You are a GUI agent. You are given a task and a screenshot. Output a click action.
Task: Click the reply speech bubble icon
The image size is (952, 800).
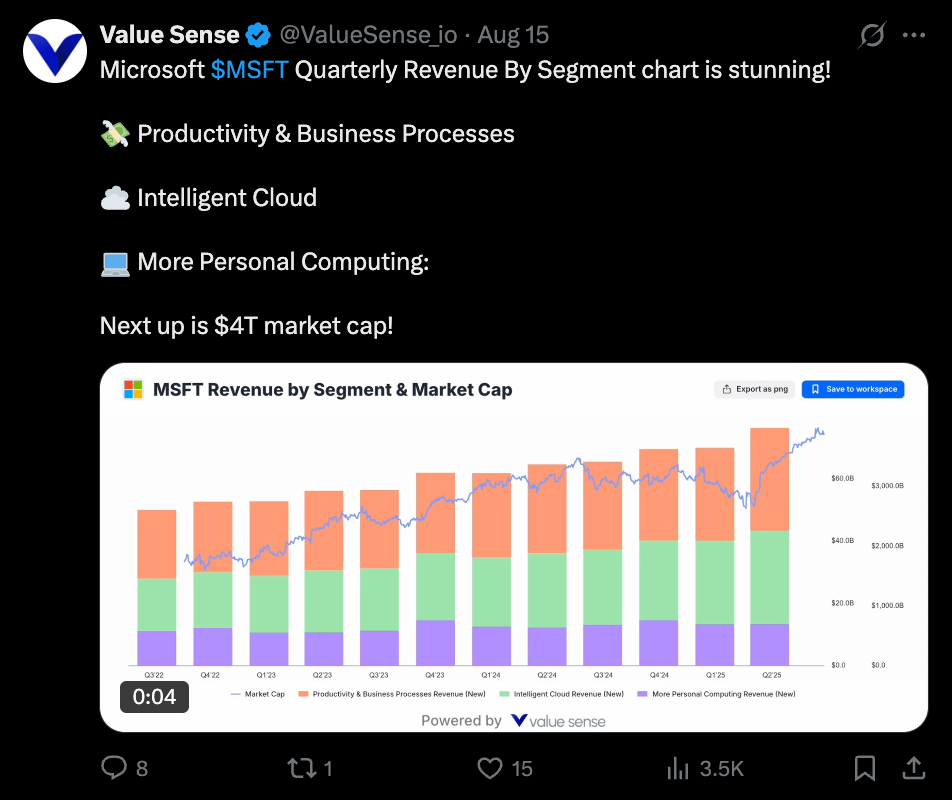coord(114,768)
